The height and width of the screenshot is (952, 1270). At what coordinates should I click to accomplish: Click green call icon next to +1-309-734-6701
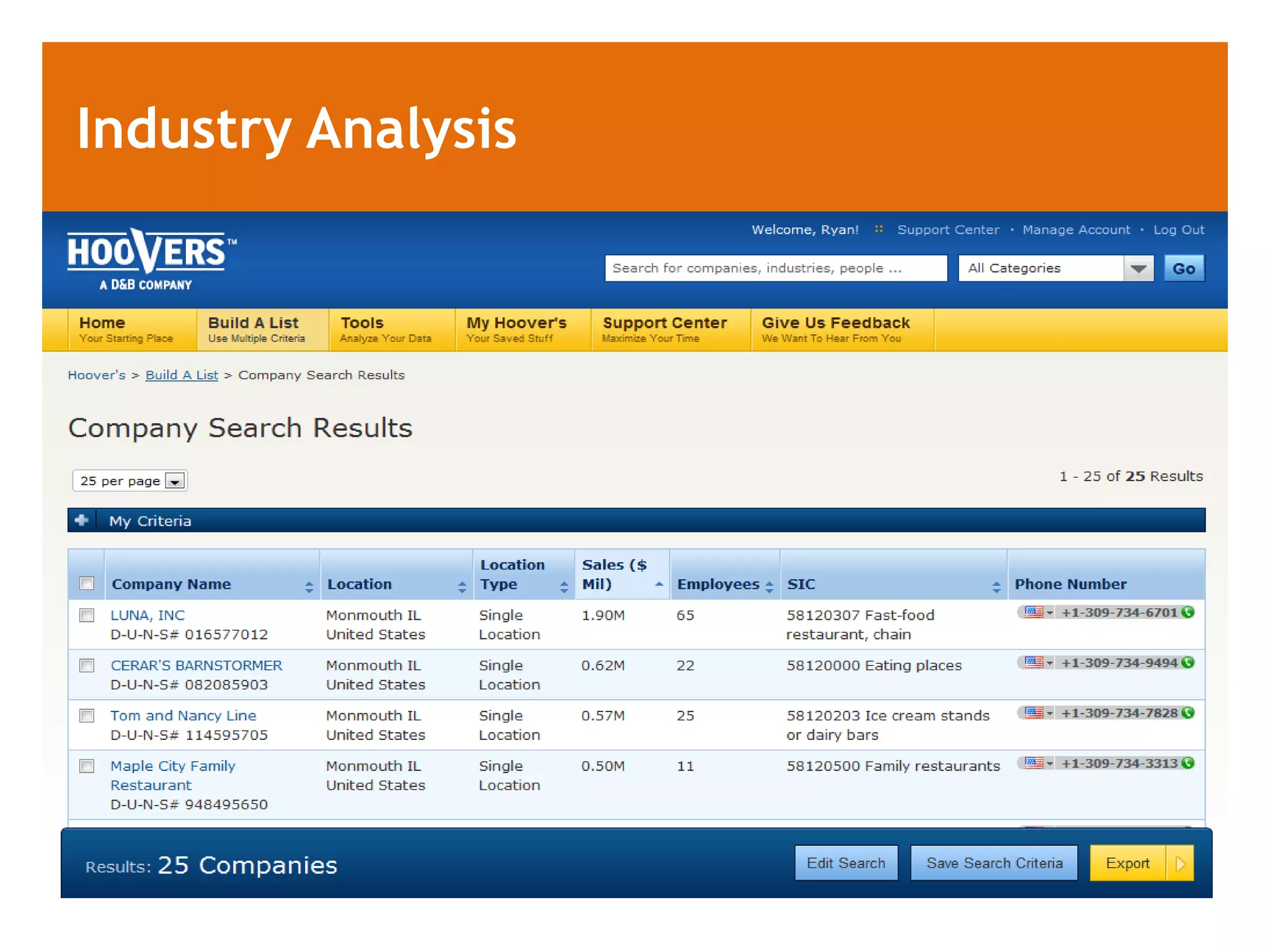click(x=1188, y=612)
